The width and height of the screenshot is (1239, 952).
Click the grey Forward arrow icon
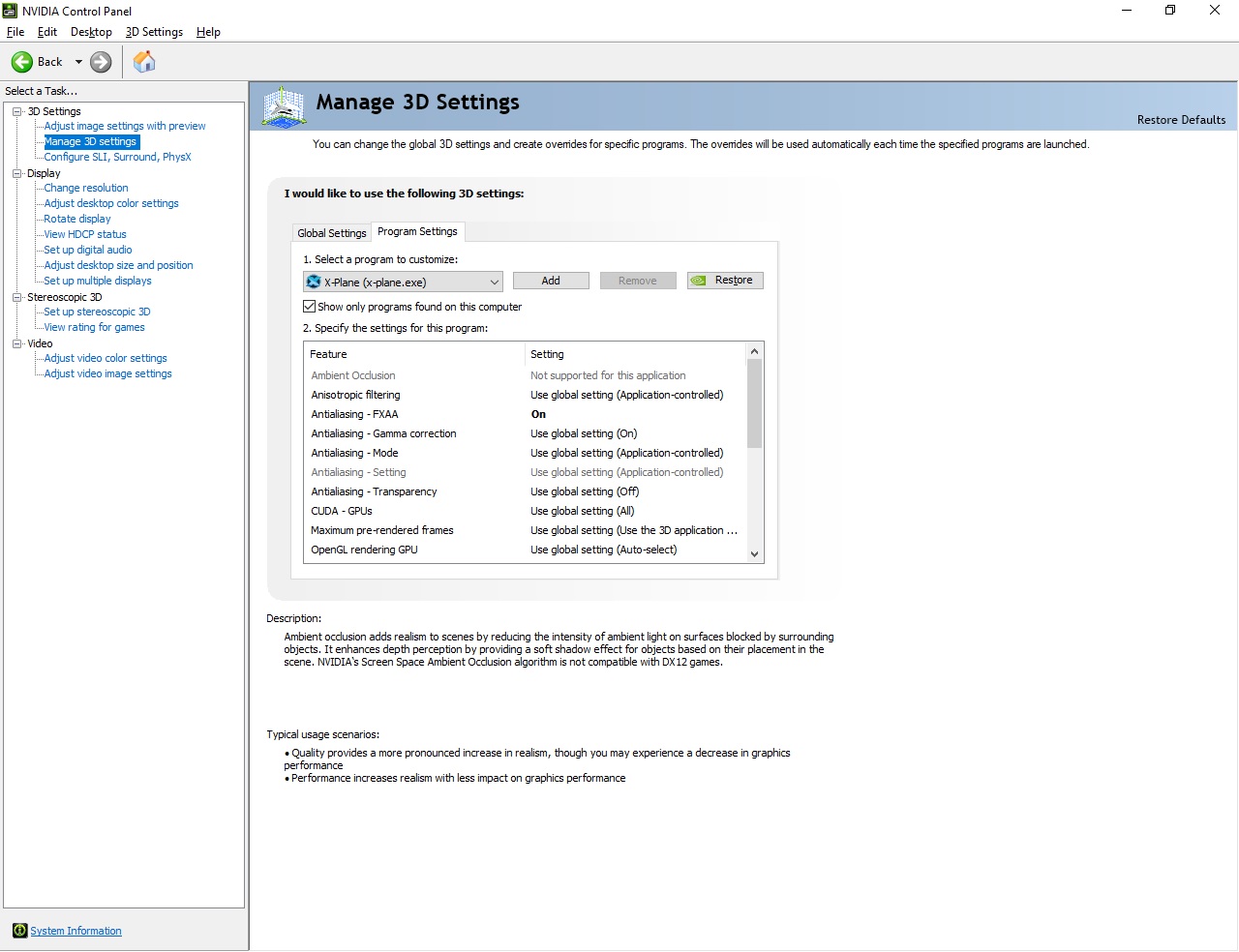pyautogui.click(x=101, y=62)
